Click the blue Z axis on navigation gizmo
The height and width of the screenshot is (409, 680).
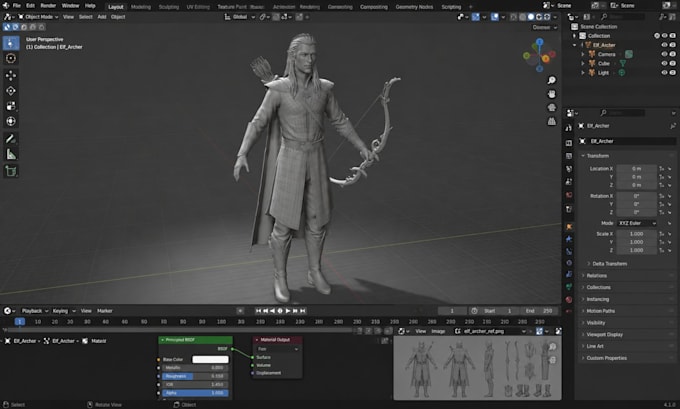pyautogui.click(x=539, y=42)
